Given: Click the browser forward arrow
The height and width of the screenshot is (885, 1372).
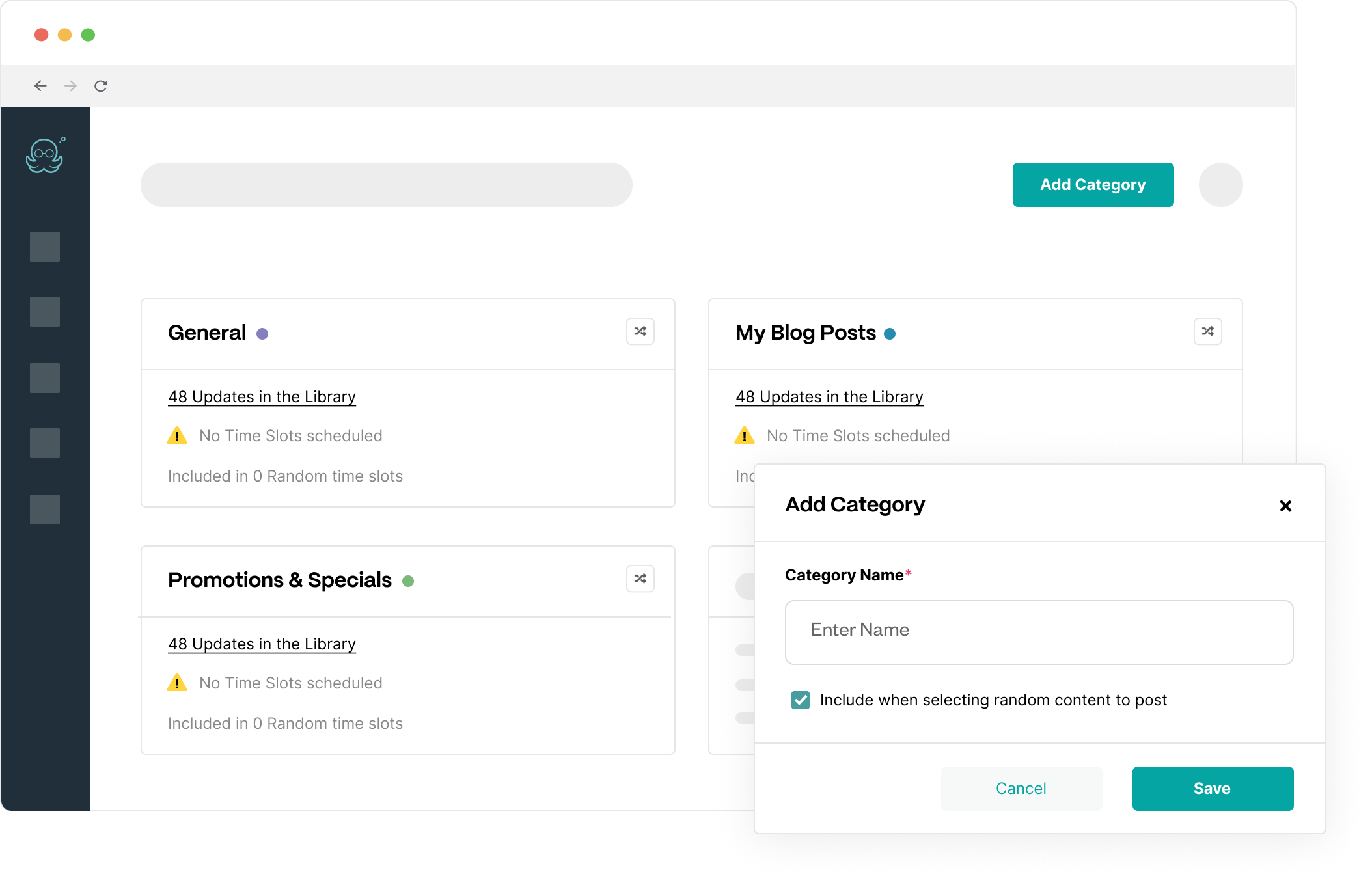Looking at the screenshot, I should pos(71,86).
